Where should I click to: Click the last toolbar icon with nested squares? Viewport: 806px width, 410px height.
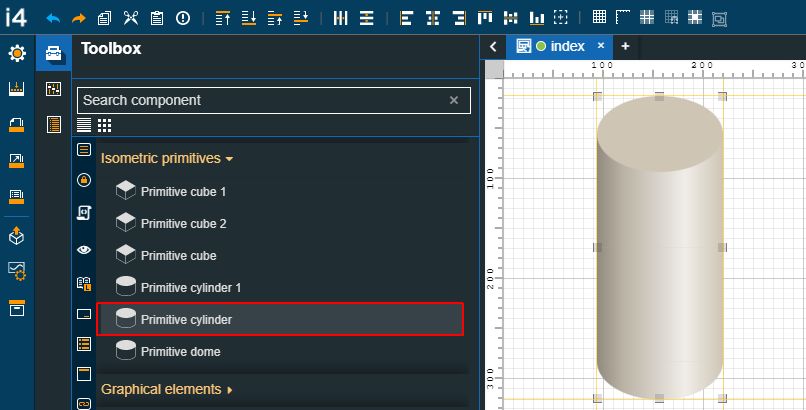(719, 19)
